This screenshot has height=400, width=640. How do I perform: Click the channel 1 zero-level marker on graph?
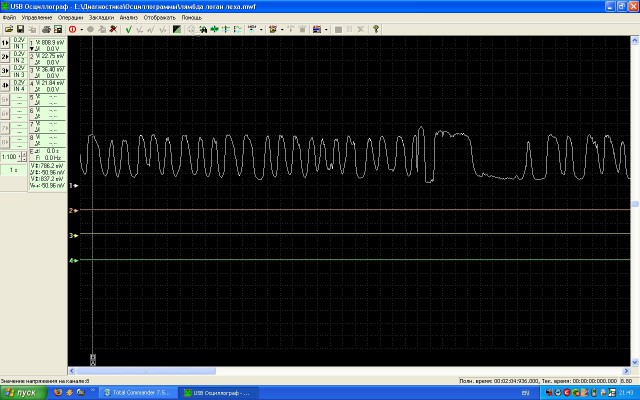pos(73,186)
